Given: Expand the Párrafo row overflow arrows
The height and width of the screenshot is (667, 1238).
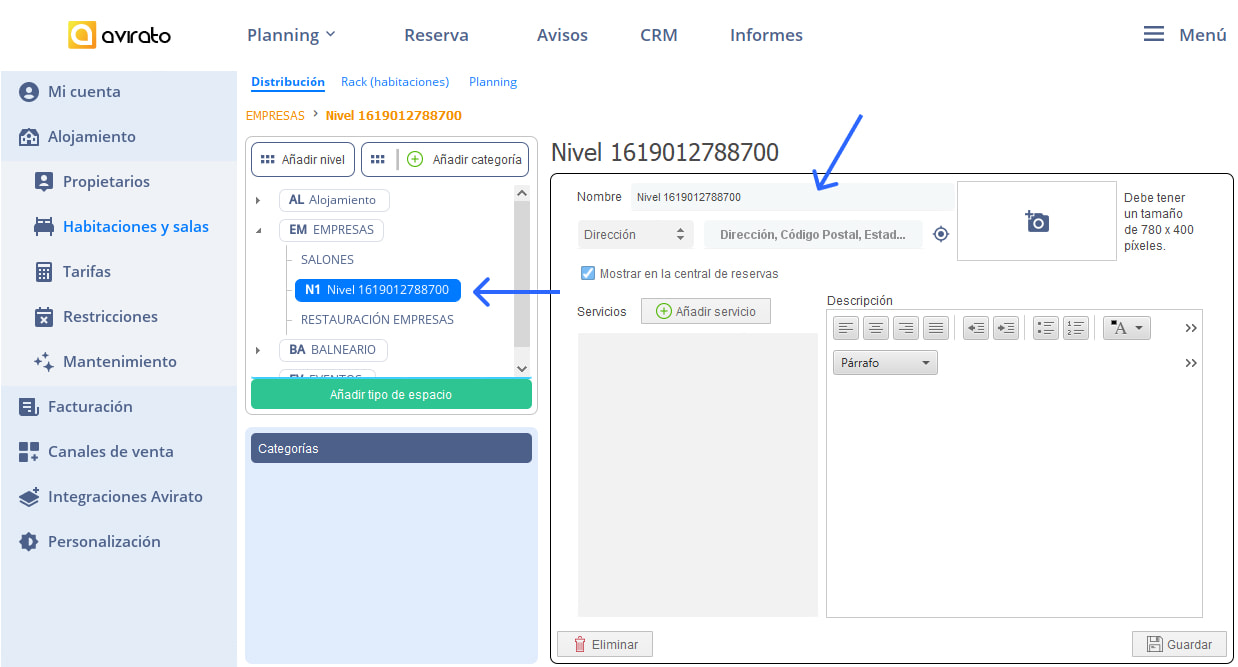Looking at the screenshot, I should pyautogui.click(x=1191, y=363).
